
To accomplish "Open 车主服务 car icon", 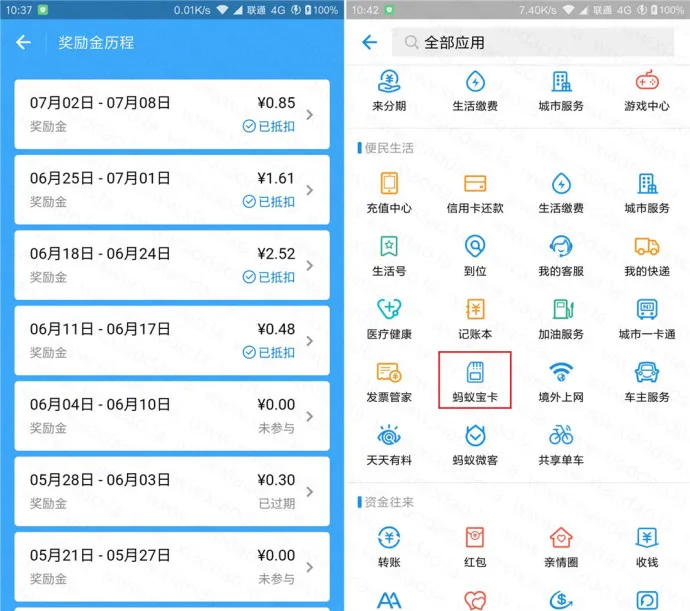I will [647, 372].
